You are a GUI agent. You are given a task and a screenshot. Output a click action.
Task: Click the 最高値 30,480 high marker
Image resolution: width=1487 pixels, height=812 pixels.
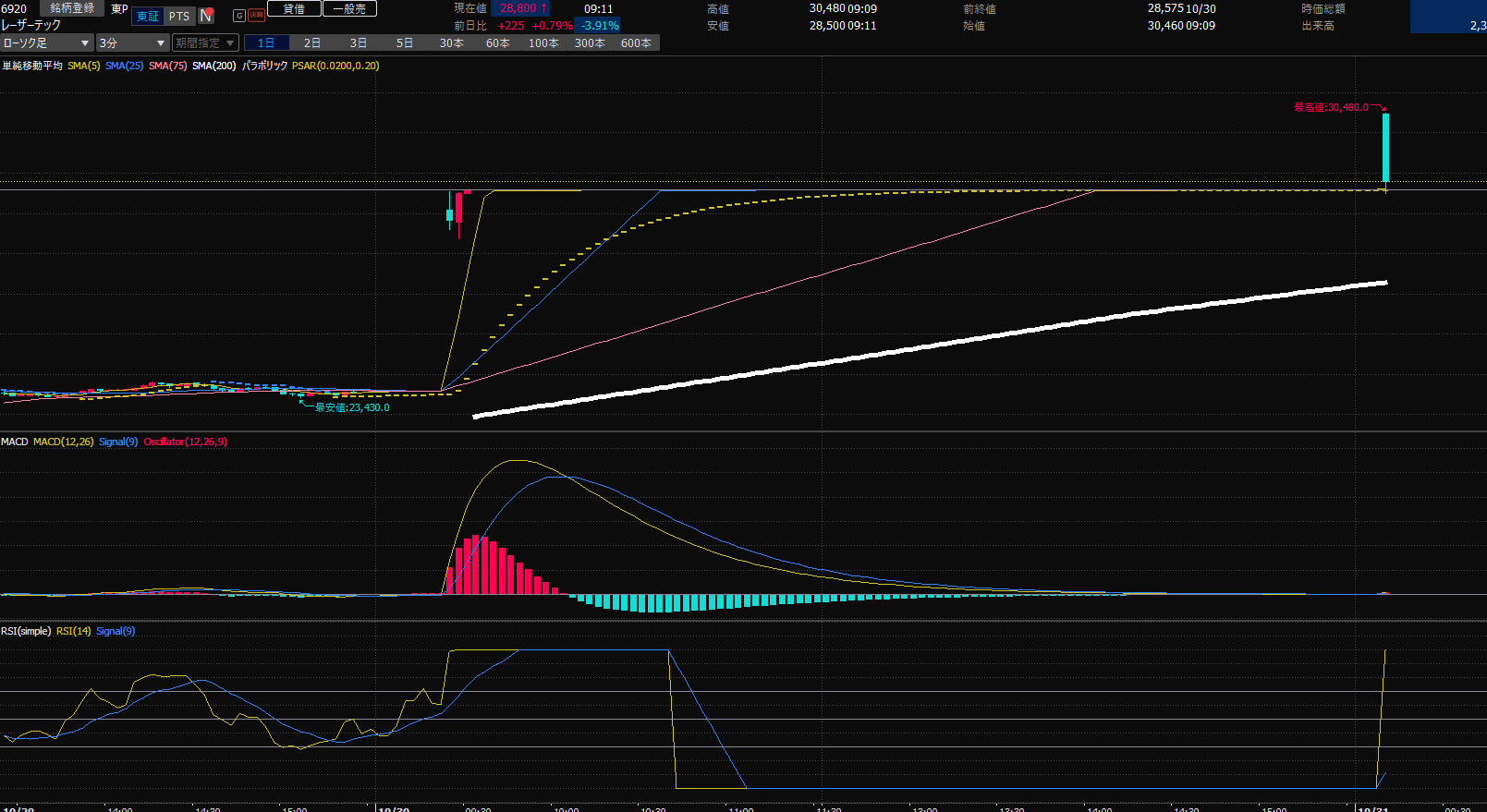(x=1331, y=107)
